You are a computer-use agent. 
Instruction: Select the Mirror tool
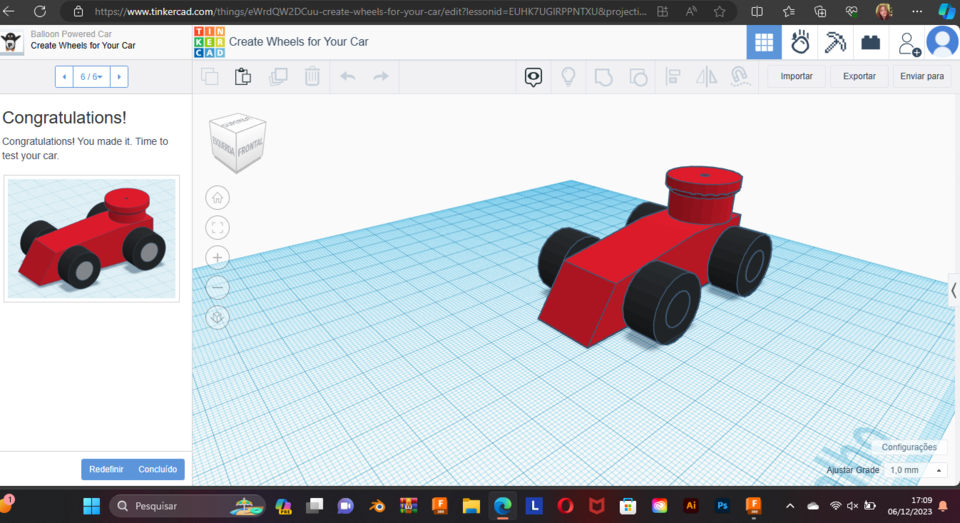tap(707, 77)
